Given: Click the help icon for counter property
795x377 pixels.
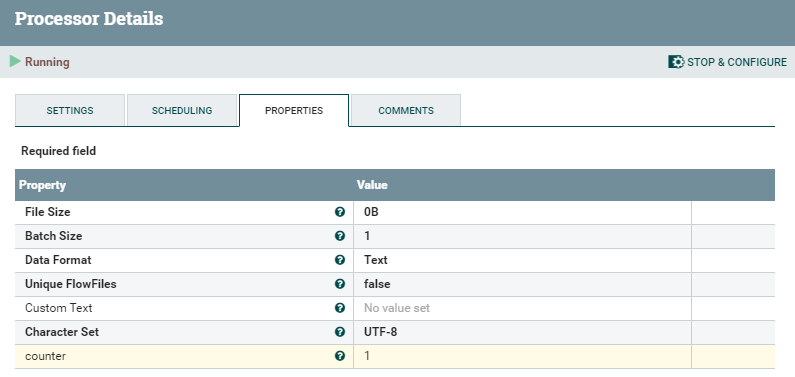Looking at the screenshot, I should [340, 356].
